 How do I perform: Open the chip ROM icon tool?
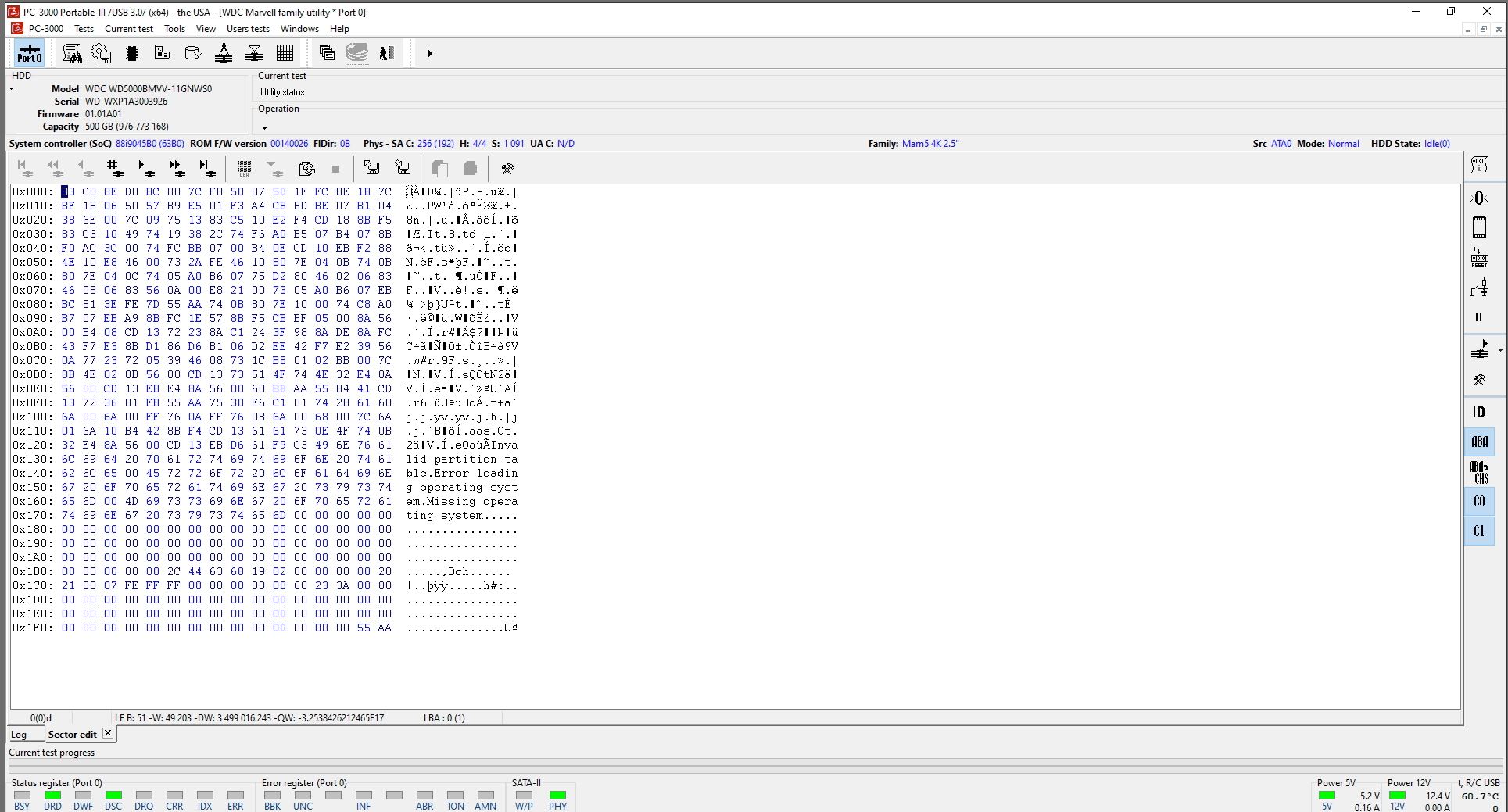131,53
